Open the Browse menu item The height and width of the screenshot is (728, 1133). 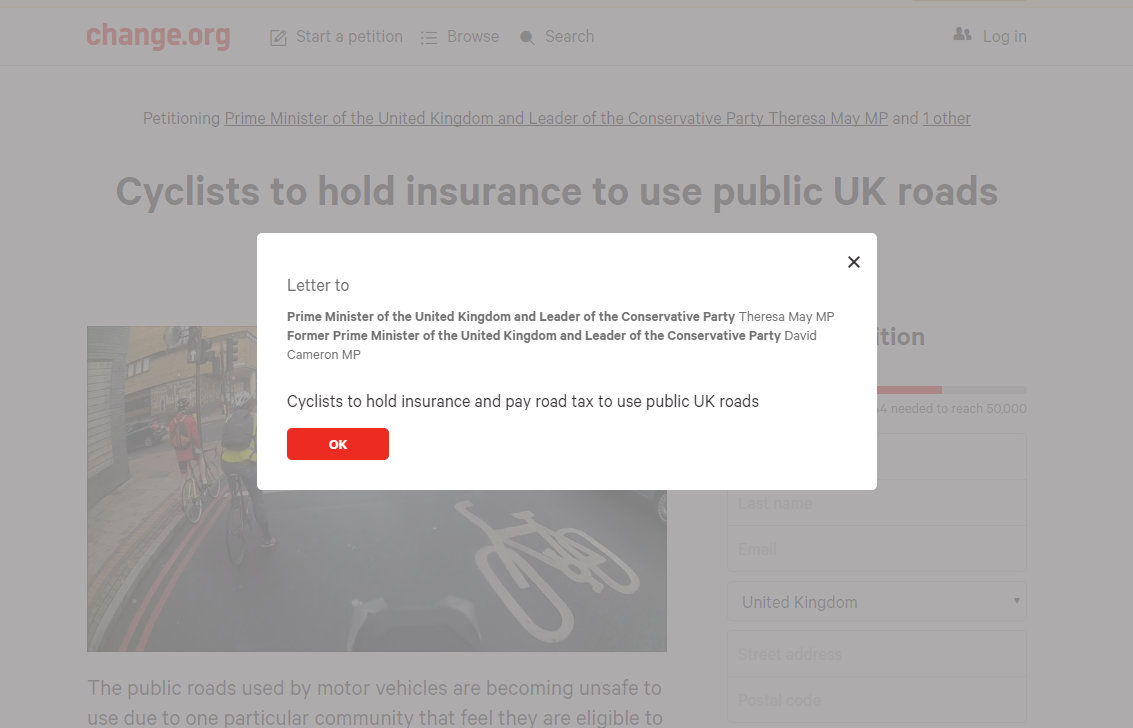[x=473, y=37]
